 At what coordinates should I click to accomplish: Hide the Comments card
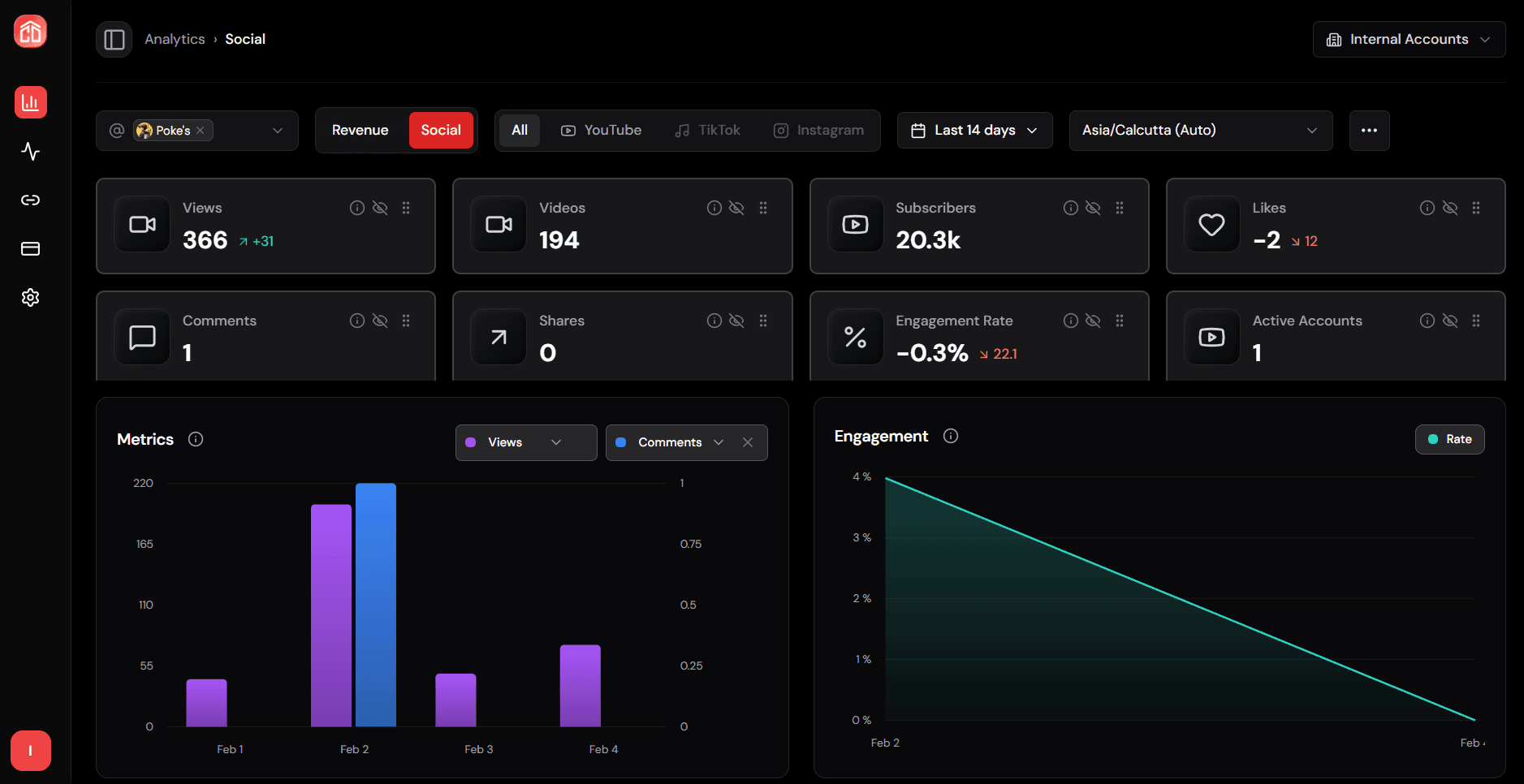pos(380,321)
